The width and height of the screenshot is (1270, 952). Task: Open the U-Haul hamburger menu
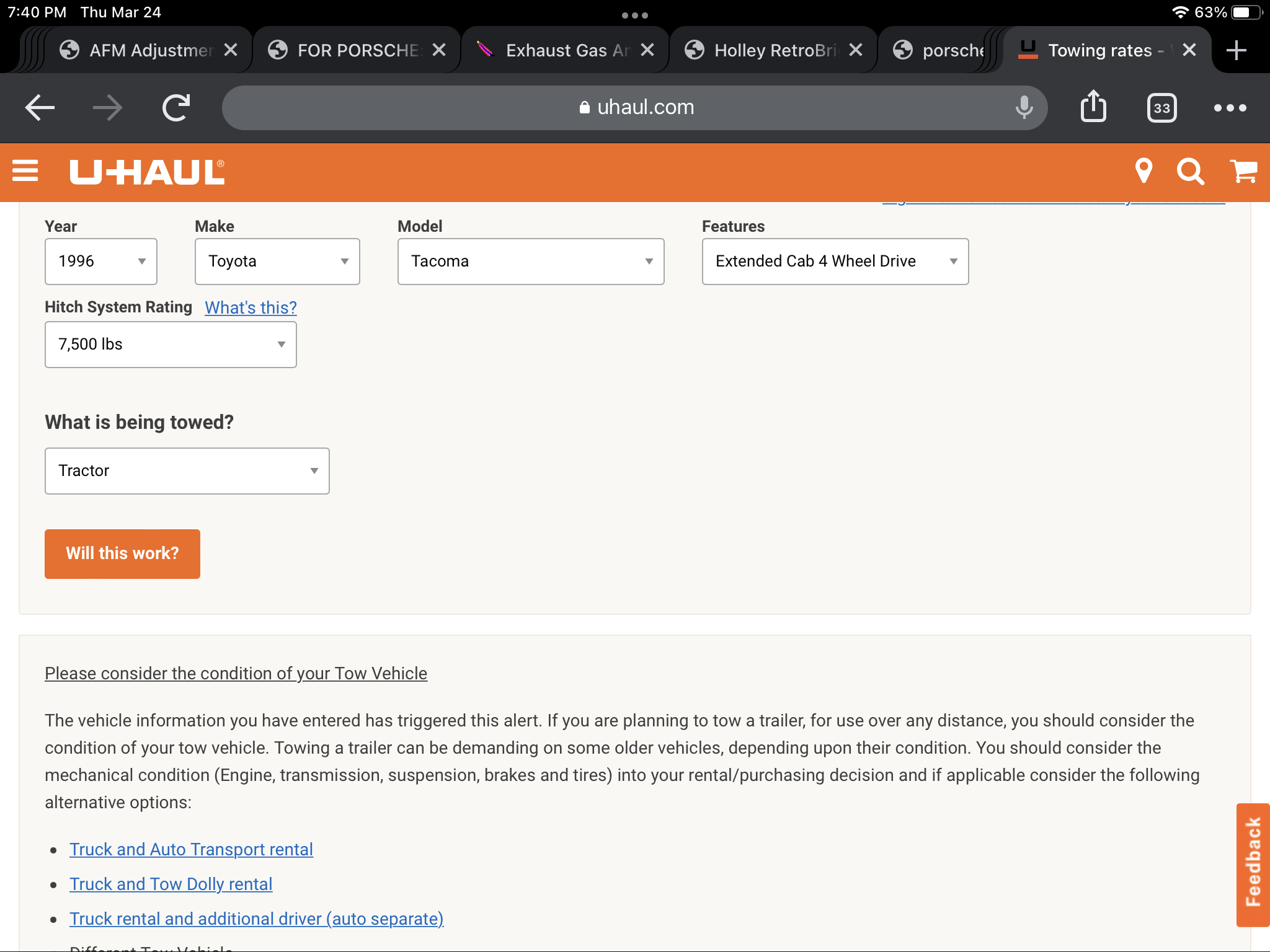[x=25, y=171]
